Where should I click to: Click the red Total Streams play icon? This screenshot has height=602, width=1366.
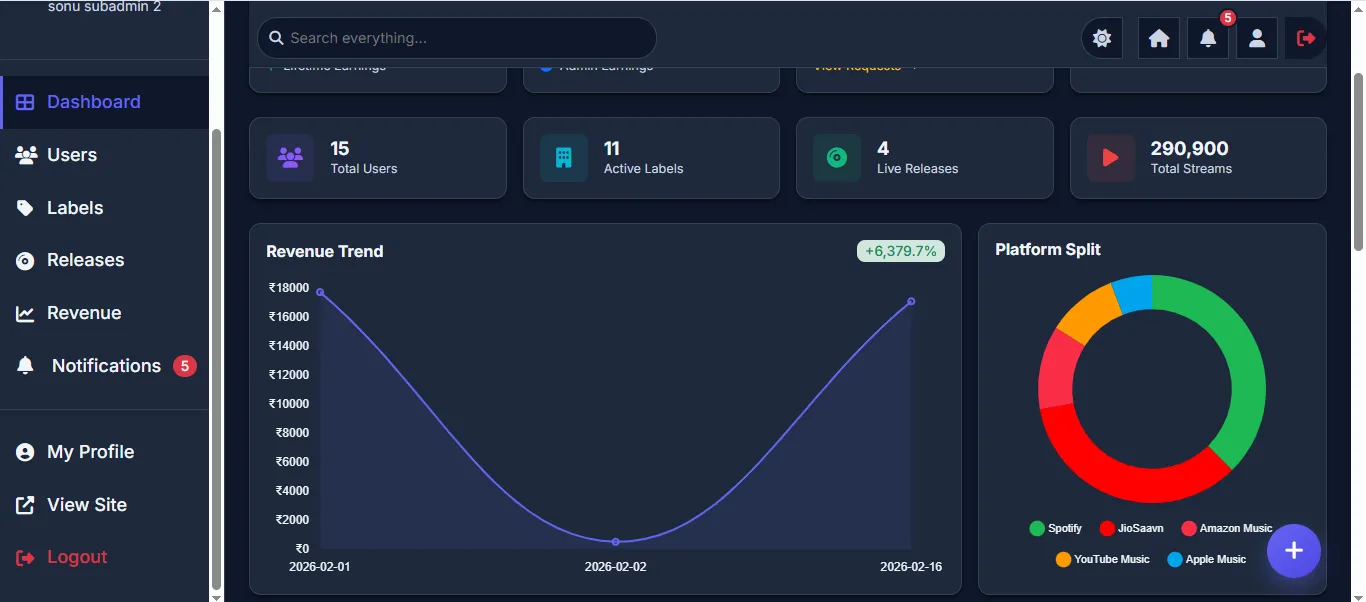(x=1111, y=158)
